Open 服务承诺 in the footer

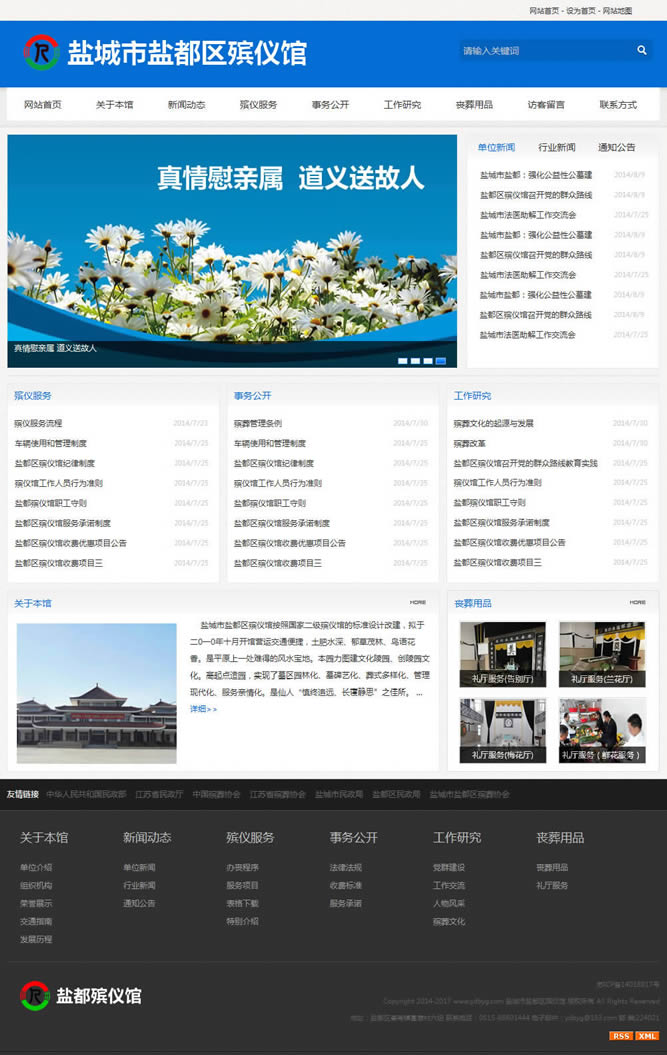[345, 903]
